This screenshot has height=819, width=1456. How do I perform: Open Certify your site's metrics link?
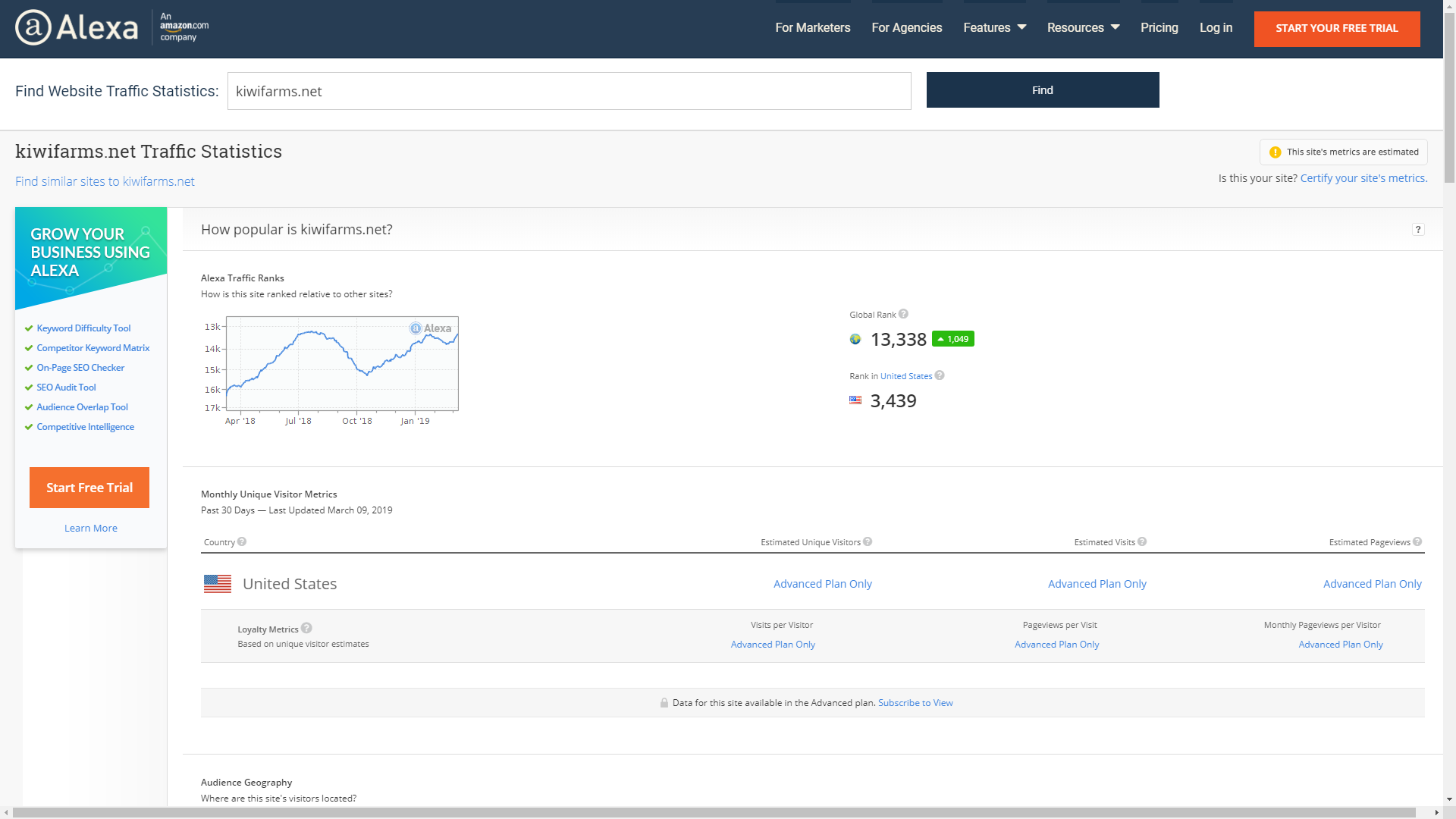[1364, 178]
